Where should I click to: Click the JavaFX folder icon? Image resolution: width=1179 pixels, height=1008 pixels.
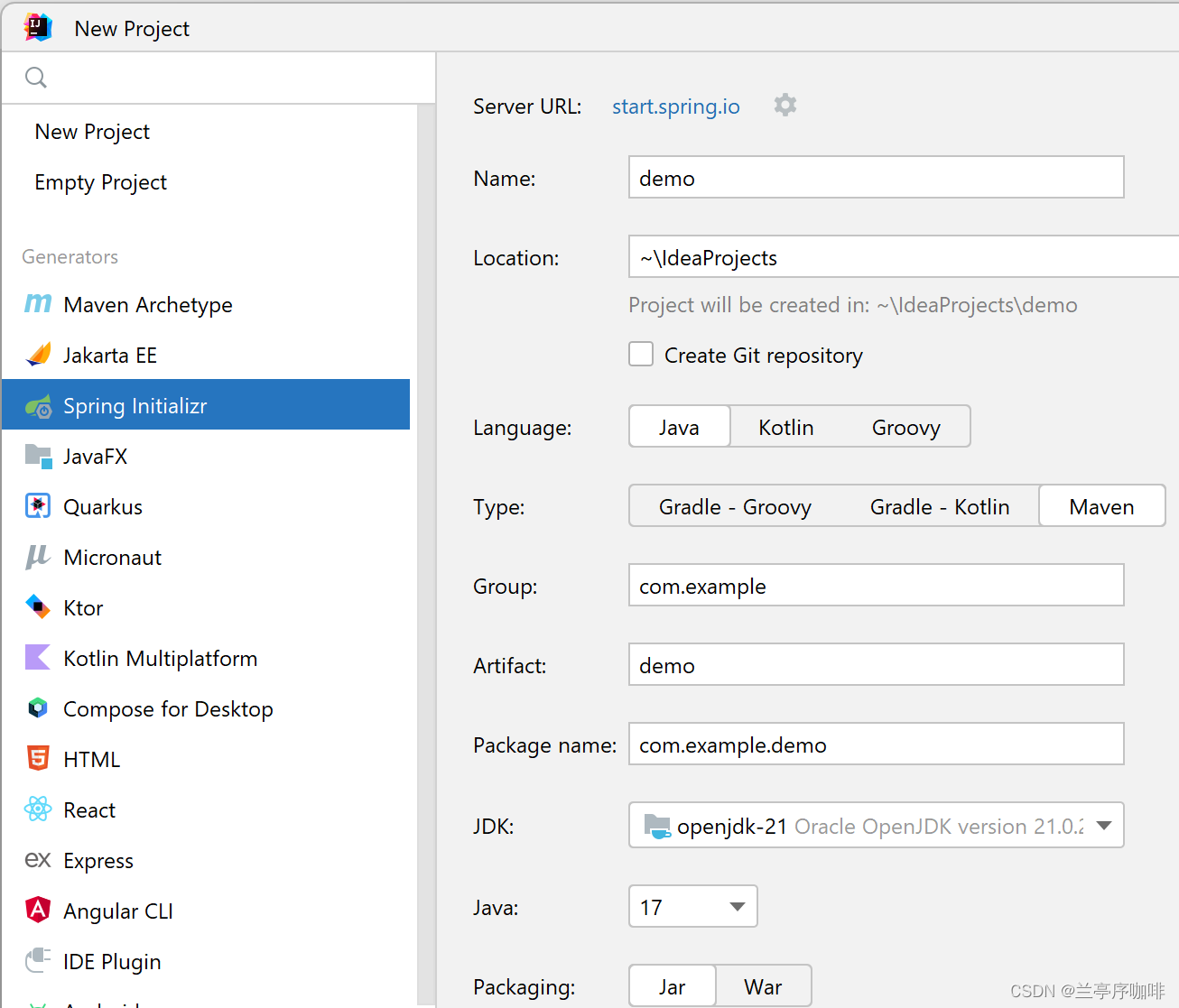38,456
